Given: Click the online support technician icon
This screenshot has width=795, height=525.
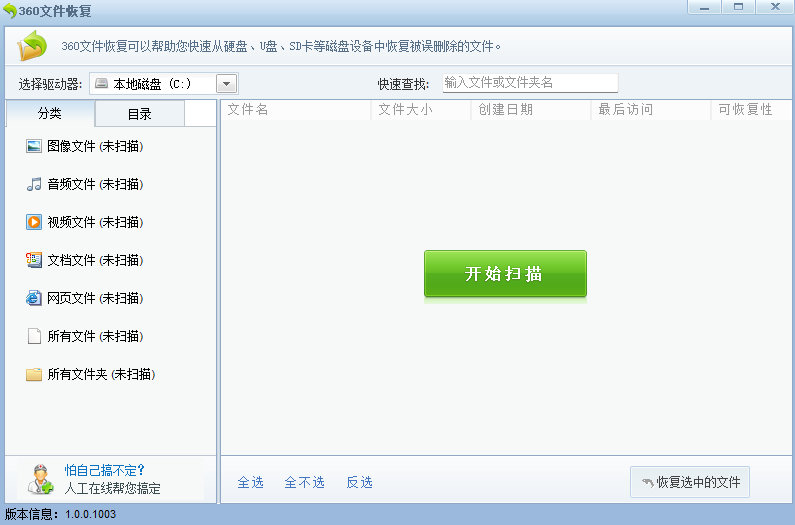Looking at the screenshot, I should 40,480.
